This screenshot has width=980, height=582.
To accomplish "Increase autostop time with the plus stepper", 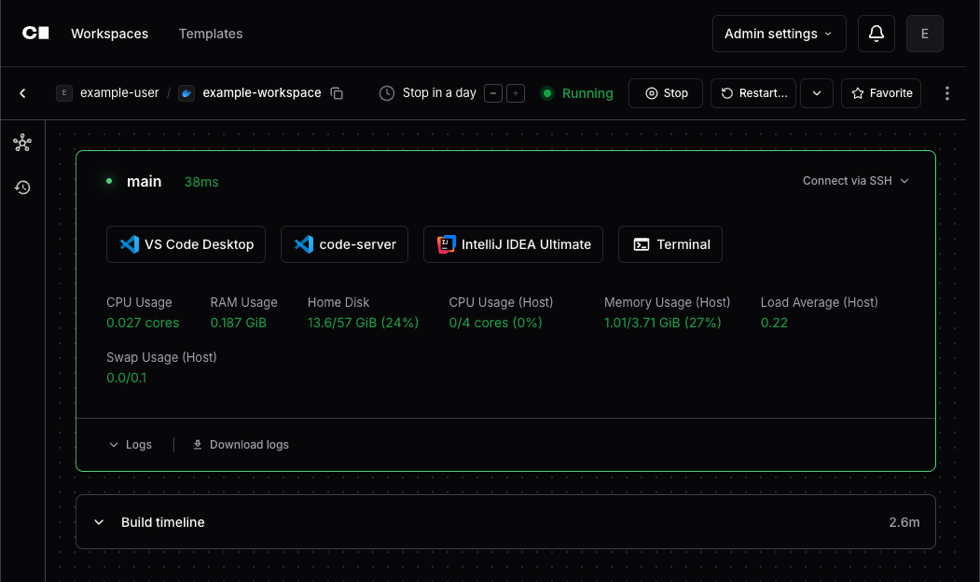I will [x=515, y=92].
